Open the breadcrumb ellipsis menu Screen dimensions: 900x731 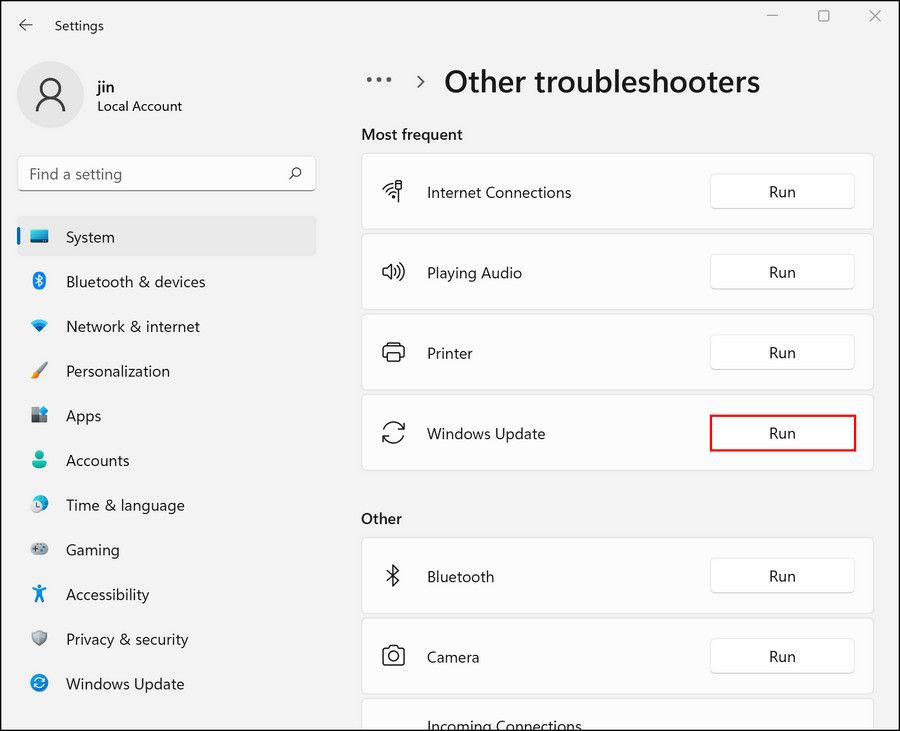tap(379, 80)
